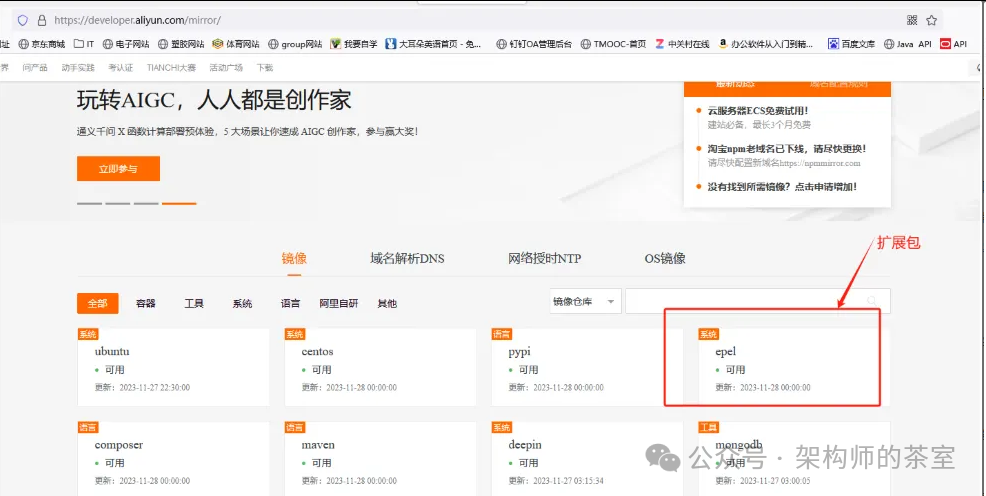Viewport: 986px width, 496px height.
Task: Click the QR code icon in address bar
Action: pos(912,20)
